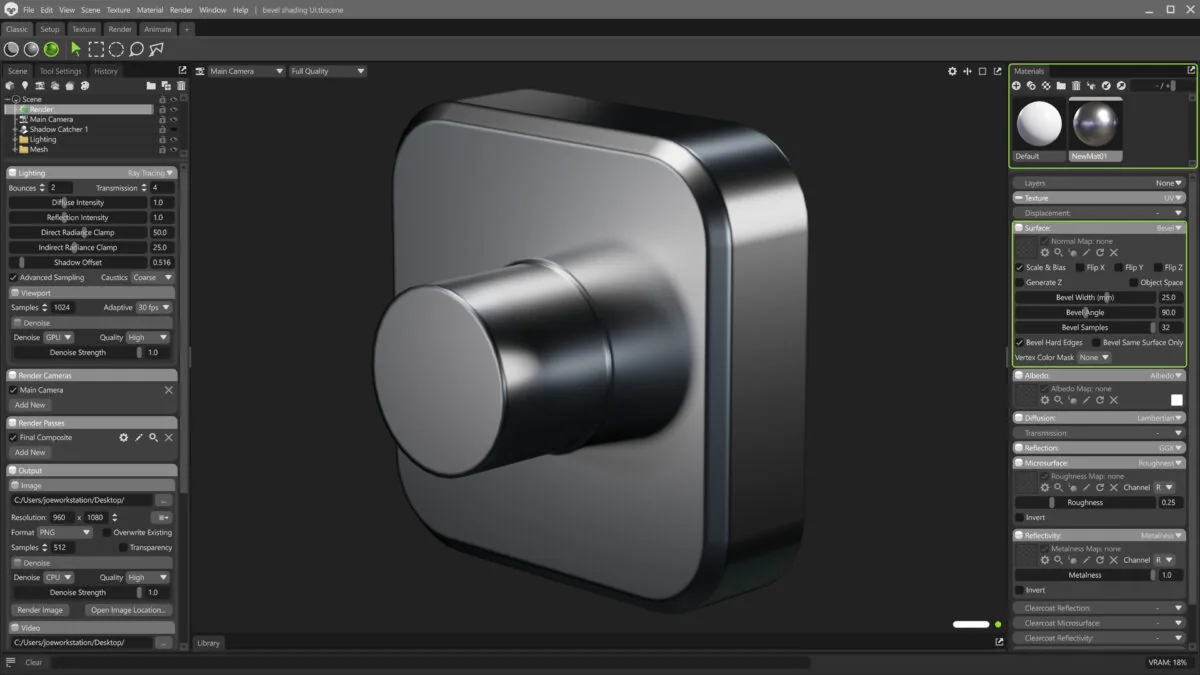This screenshot has height=675, width=1200.
Task: Open normal map settings gear
Action: (1045, 253)
